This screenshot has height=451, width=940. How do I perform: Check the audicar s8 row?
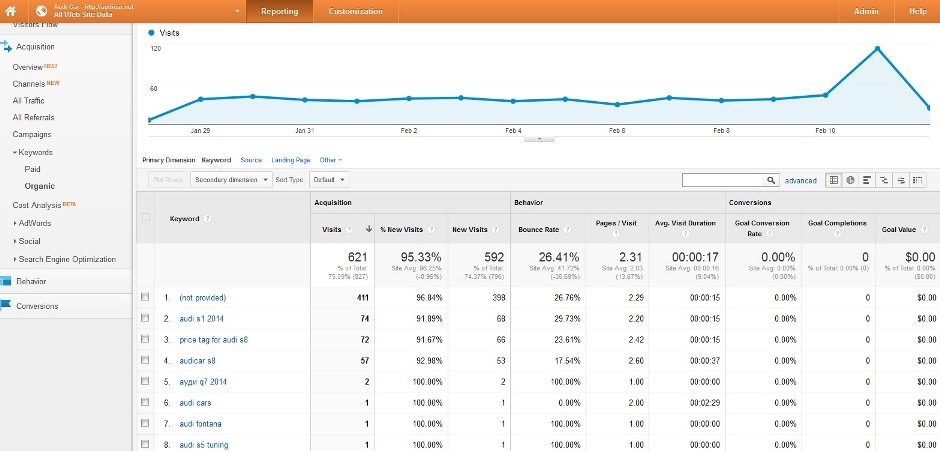point(145,360)
